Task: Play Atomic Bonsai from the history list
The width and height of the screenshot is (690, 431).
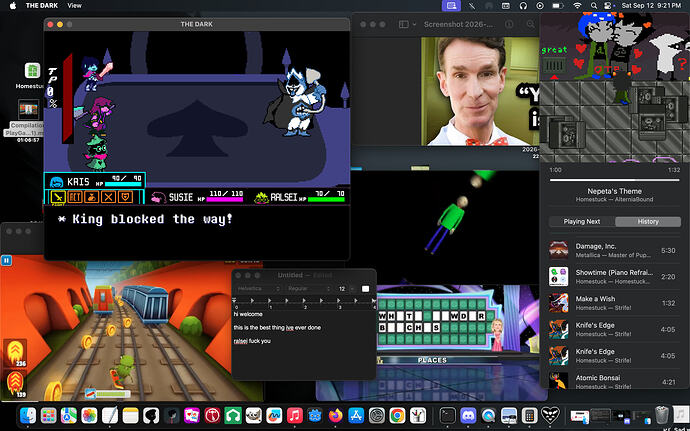Action: (614, 381)
